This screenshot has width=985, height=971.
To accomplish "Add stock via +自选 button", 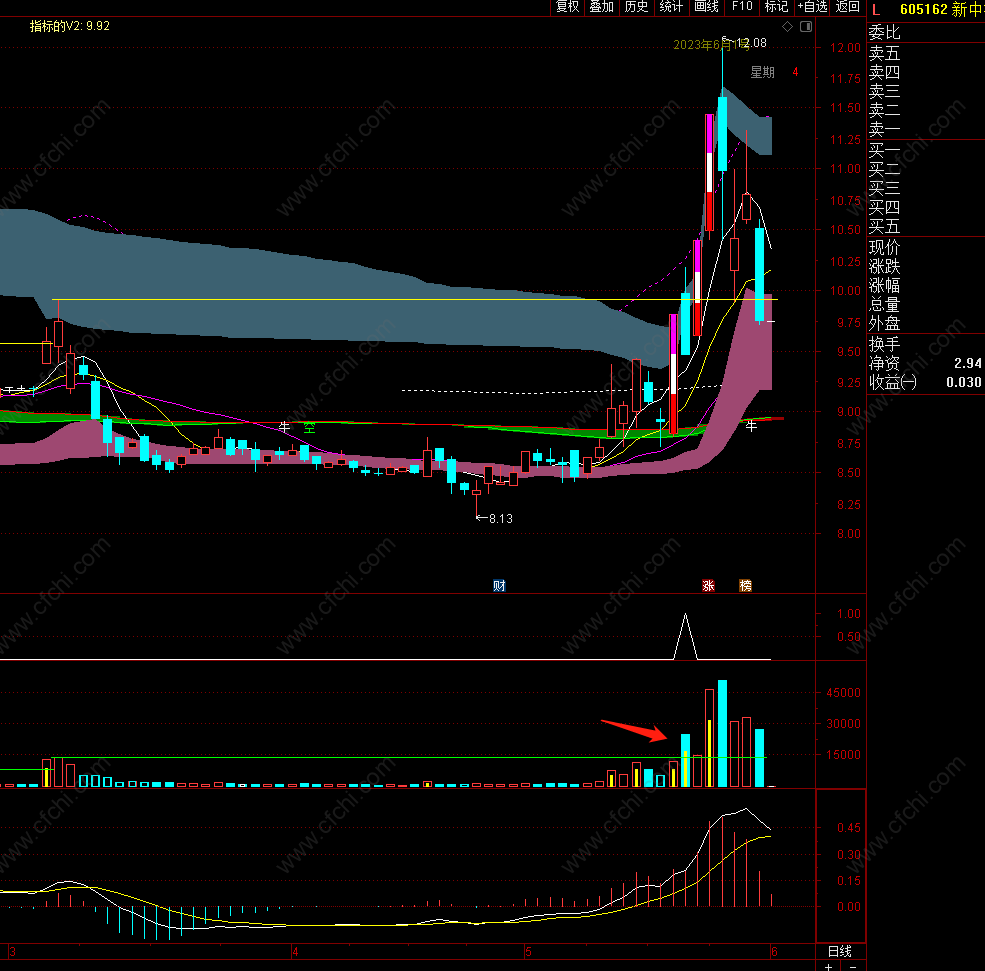I will [x=812, y=7].
